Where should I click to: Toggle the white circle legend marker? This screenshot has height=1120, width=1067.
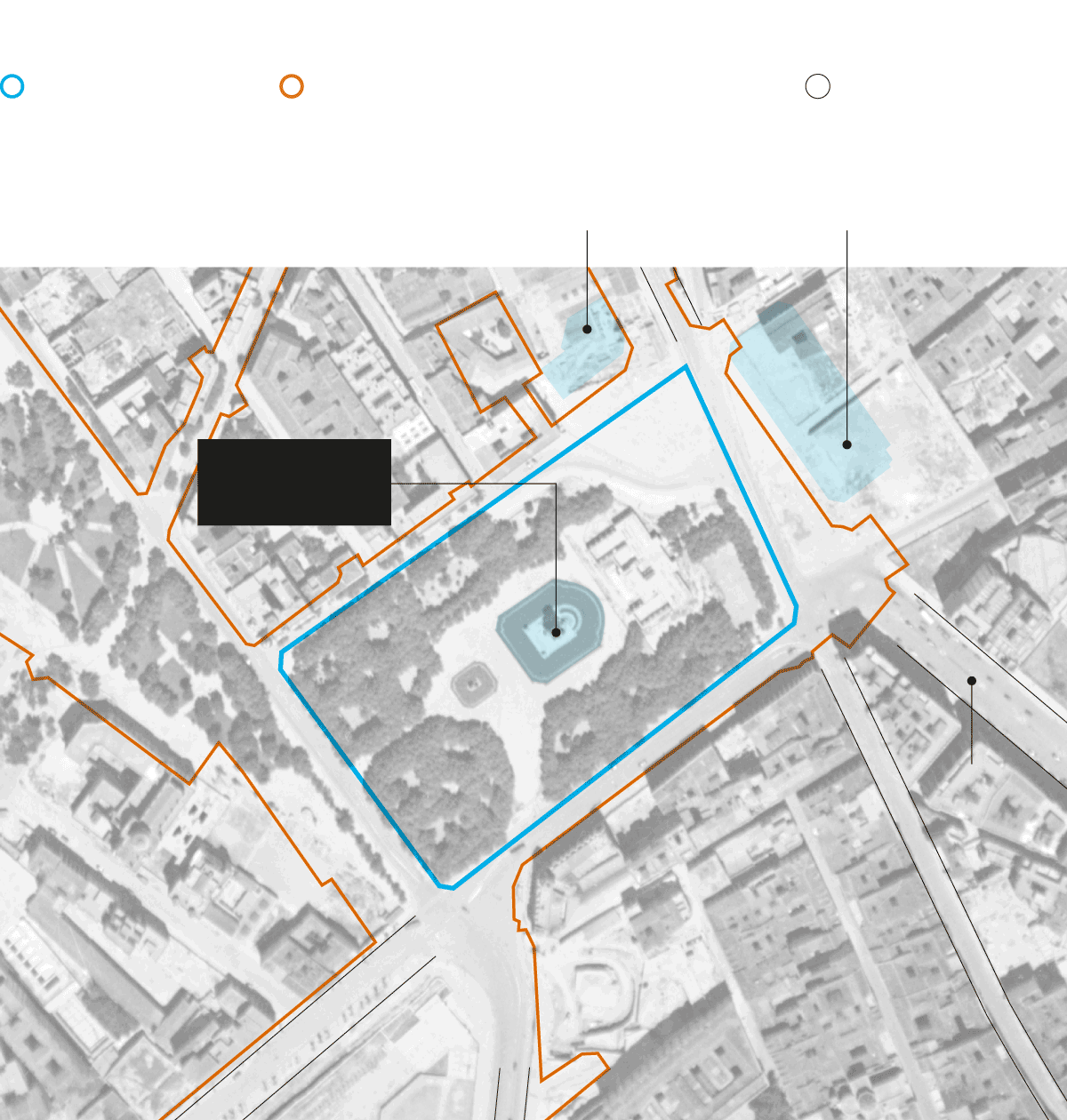(817, 86)
